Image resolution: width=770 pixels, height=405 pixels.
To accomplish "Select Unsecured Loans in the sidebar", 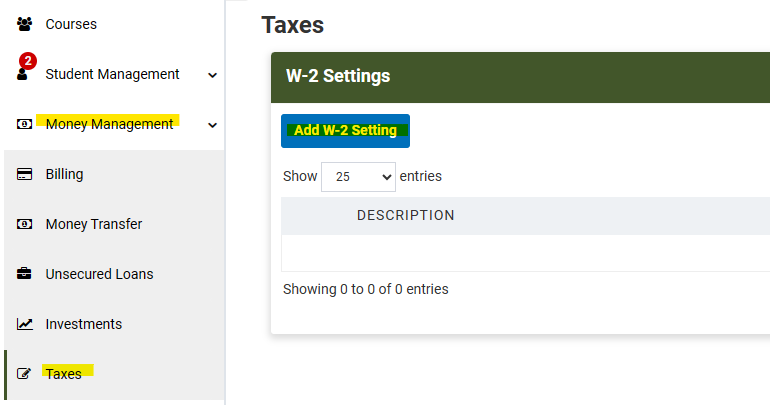I will tap(99, 274).
